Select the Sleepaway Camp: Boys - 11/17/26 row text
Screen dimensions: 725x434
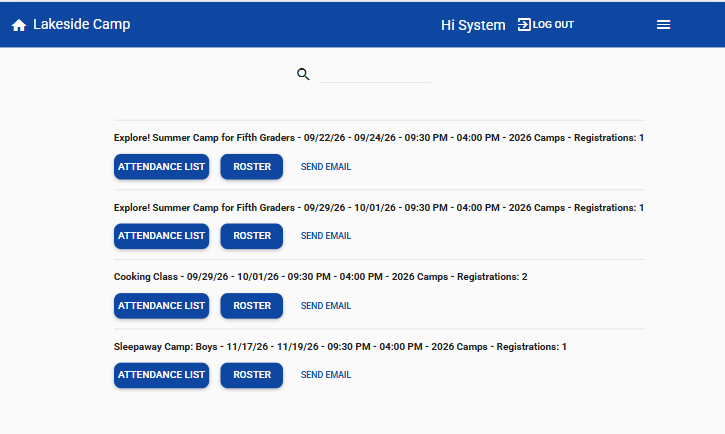point(340,347)
